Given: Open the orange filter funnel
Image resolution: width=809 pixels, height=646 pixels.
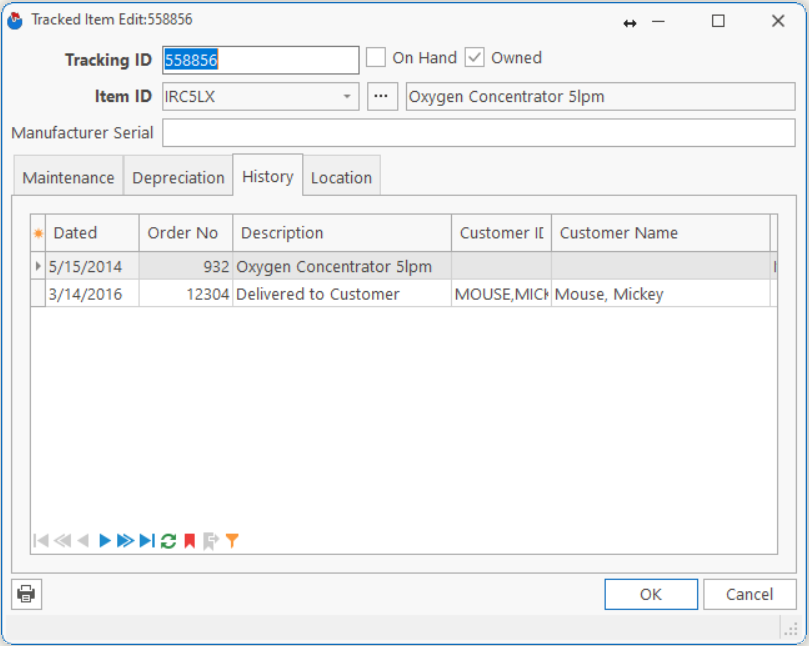Looking at the screenshot, I should click(x=232, y=541).
